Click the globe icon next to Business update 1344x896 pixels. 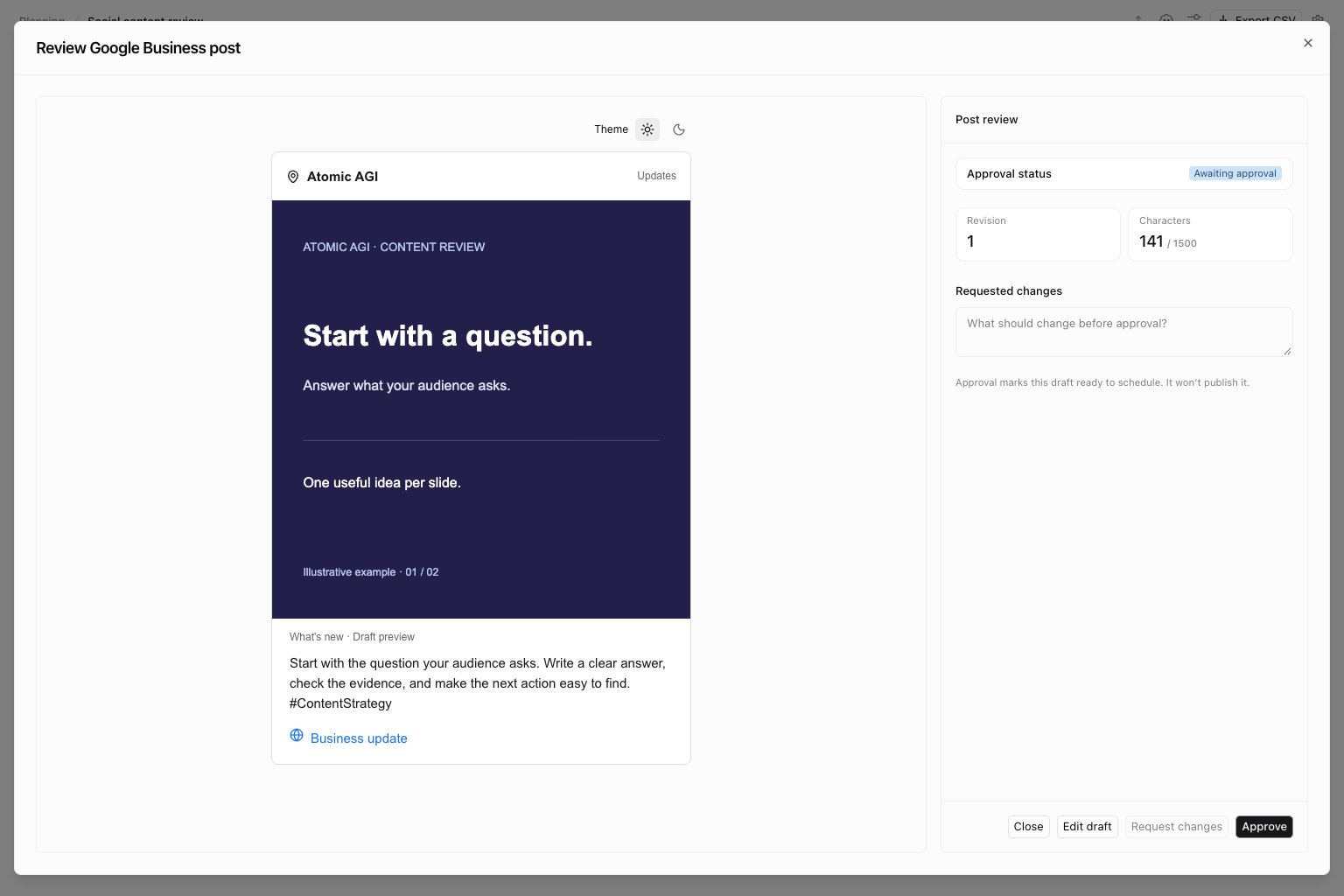[x=297, y=735]
